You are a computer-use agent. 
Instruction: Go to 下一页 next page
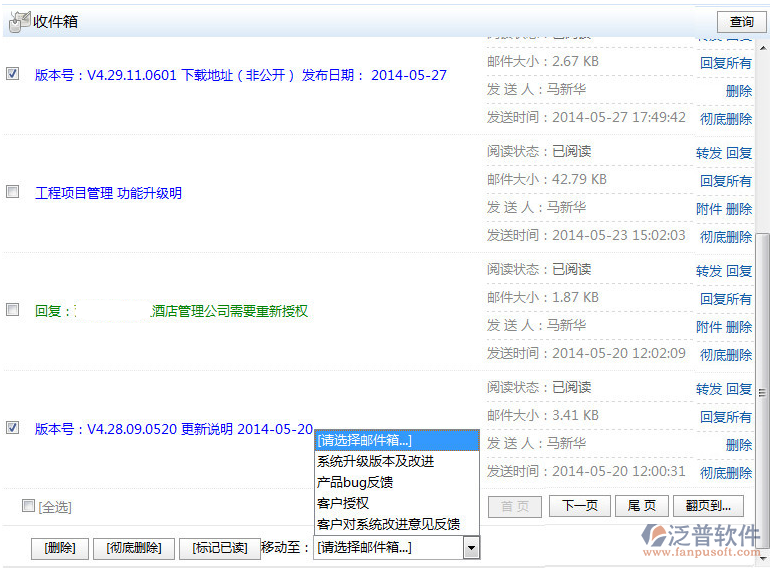point(579,506)
